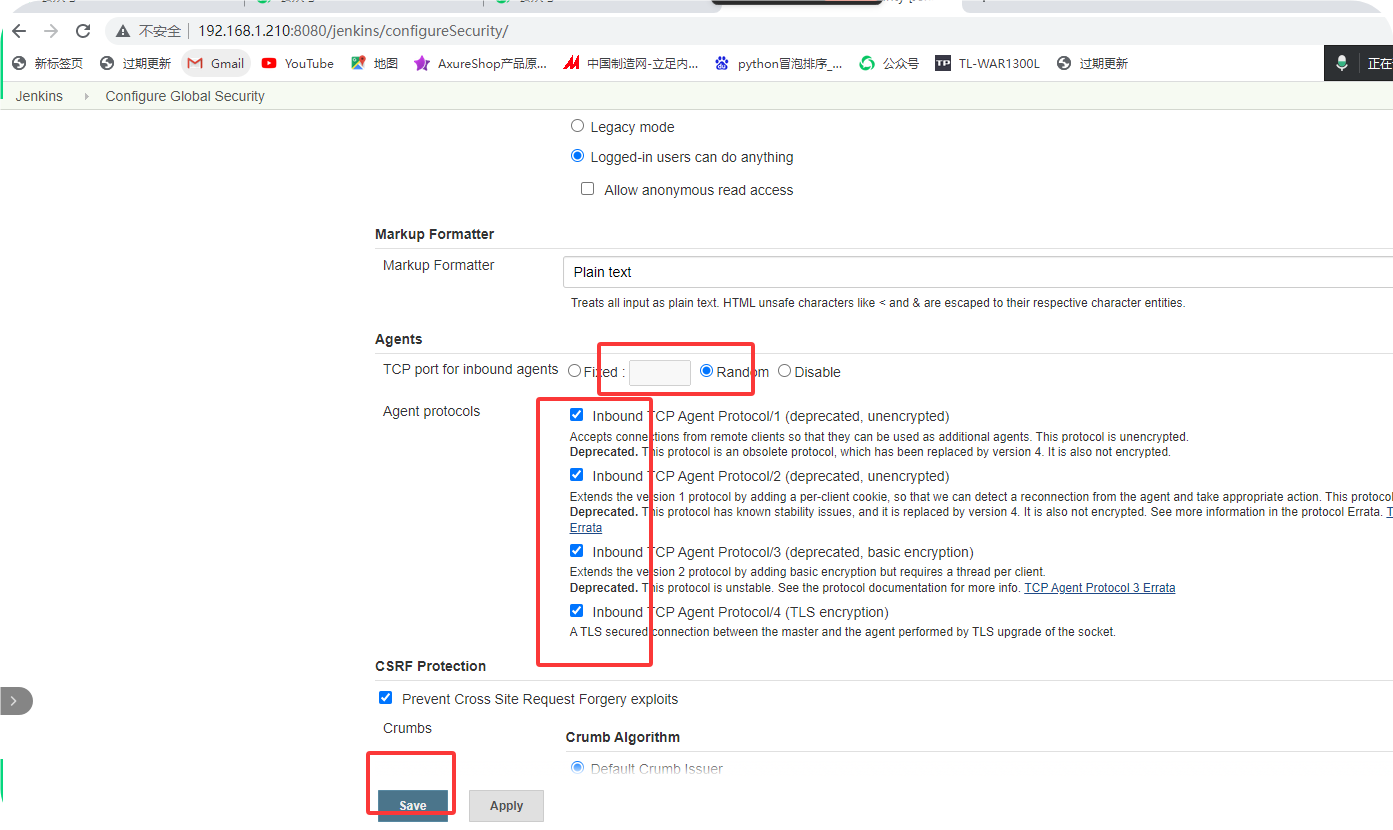1393x830 pixels.
Task: Enable Allow anonymous read access
Action: click(x=588, y=189)
